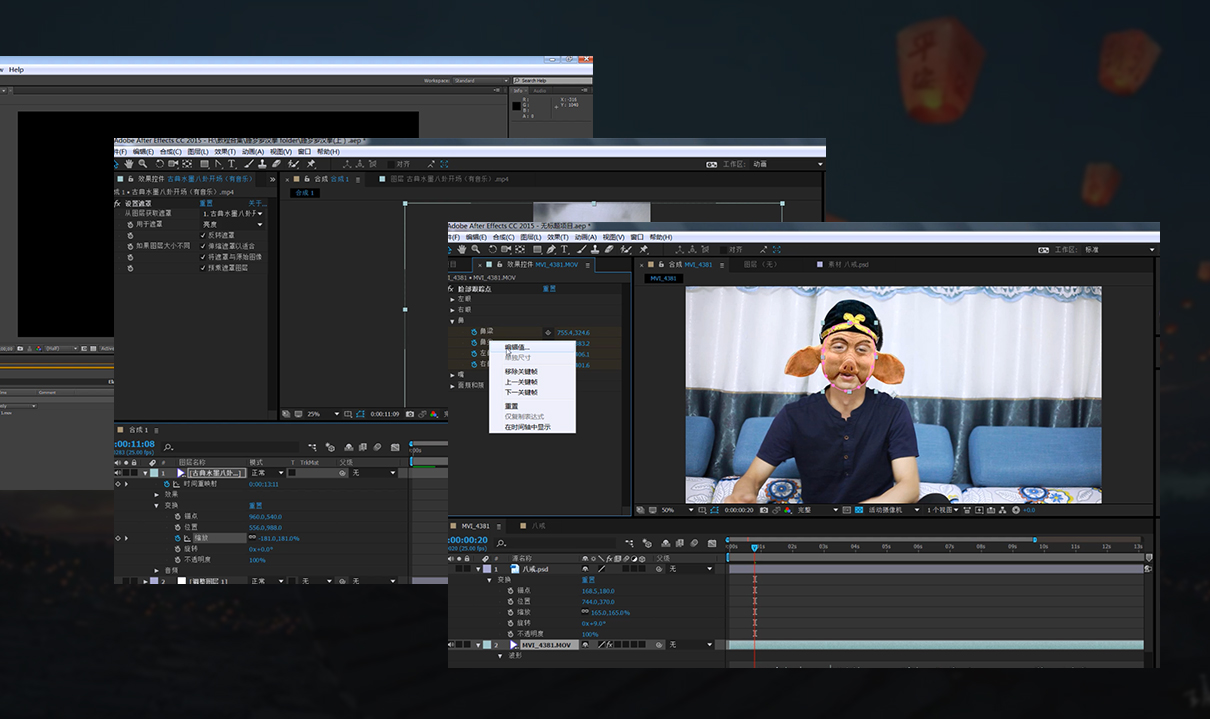
Task: Click the 八戒.psd layer name in the timeline
Action: [x=535, y=569]
